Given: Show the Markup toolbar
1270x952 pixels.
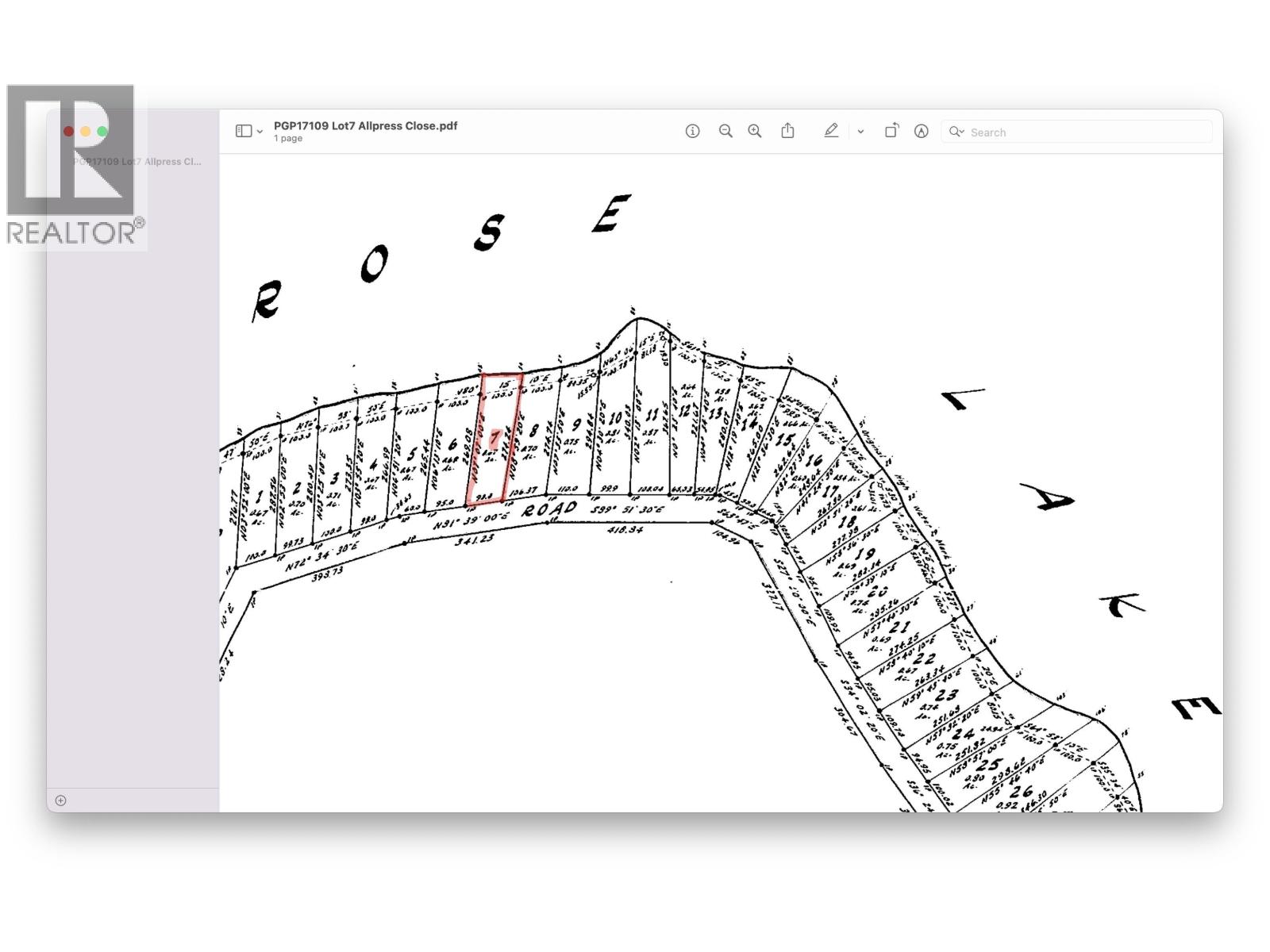Looking at the screenshot, I should pos(921,131).
